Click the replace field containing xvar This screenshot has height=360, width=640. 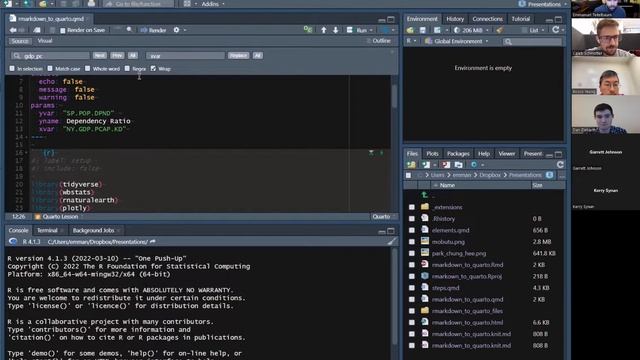[186, 56]
